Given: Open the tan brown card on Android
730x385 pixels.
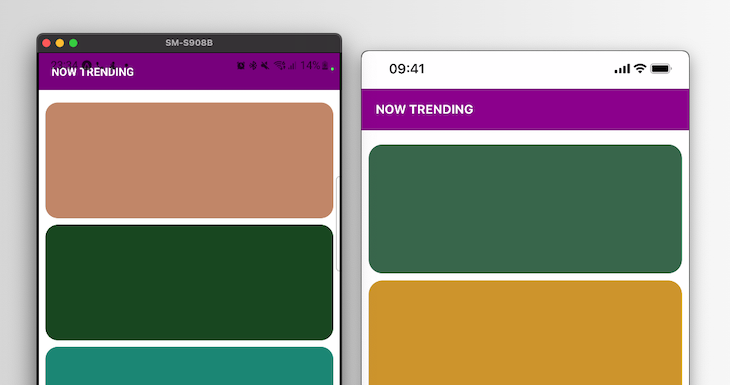Looking at the screenshot, I should click(x=189, y=160).
